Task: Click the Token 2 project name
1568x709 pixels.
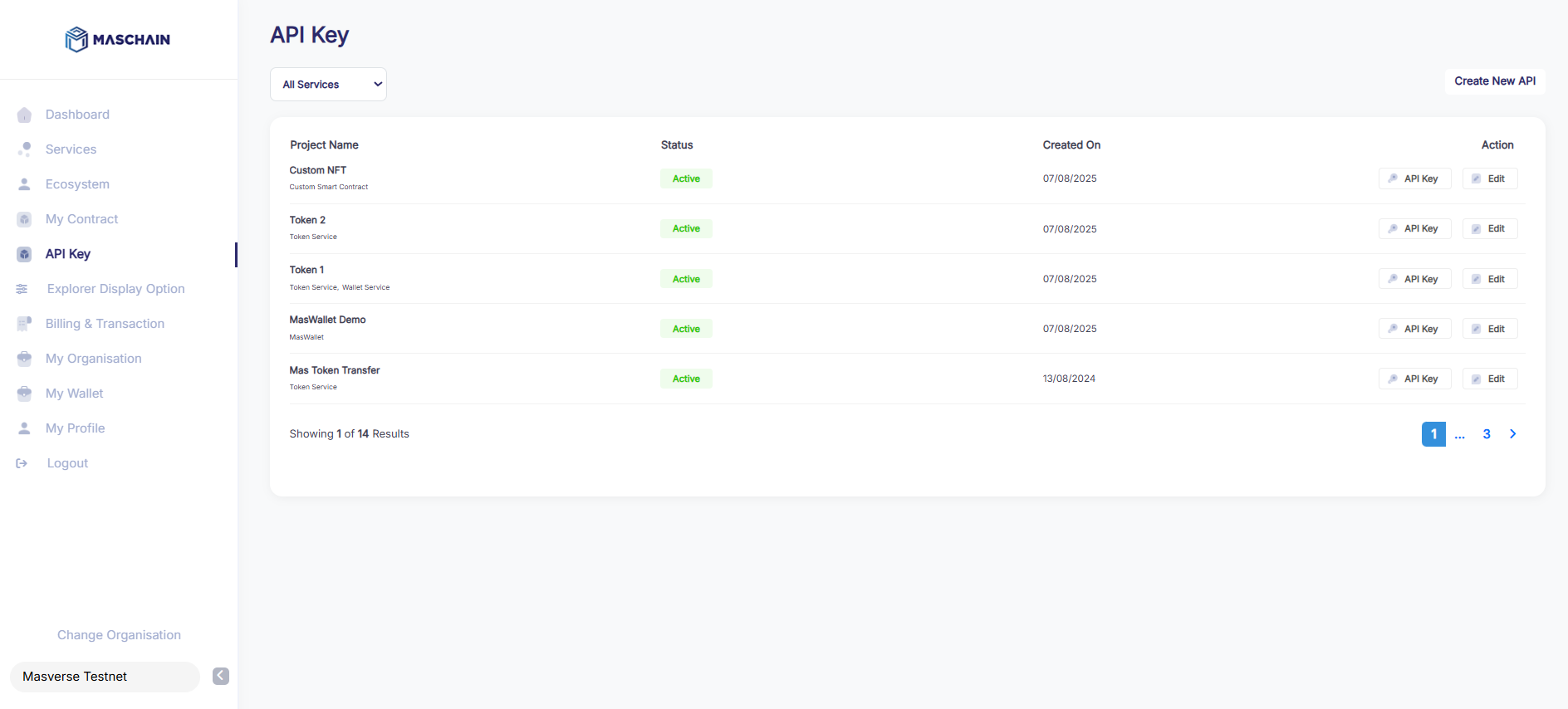Action: tap(307, 220)
